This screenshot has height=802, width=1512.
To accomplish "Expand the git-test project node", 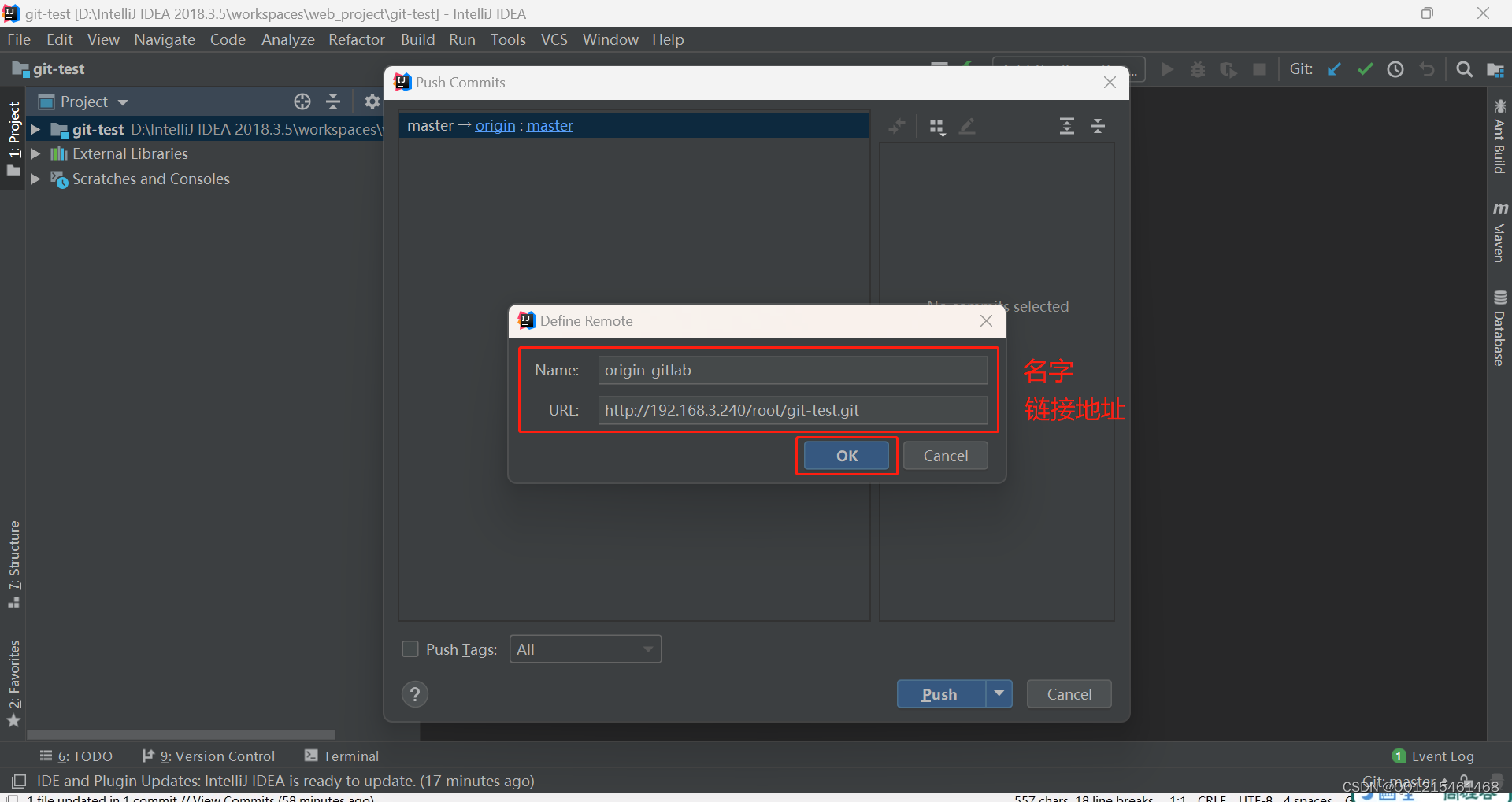I will 35,129.
